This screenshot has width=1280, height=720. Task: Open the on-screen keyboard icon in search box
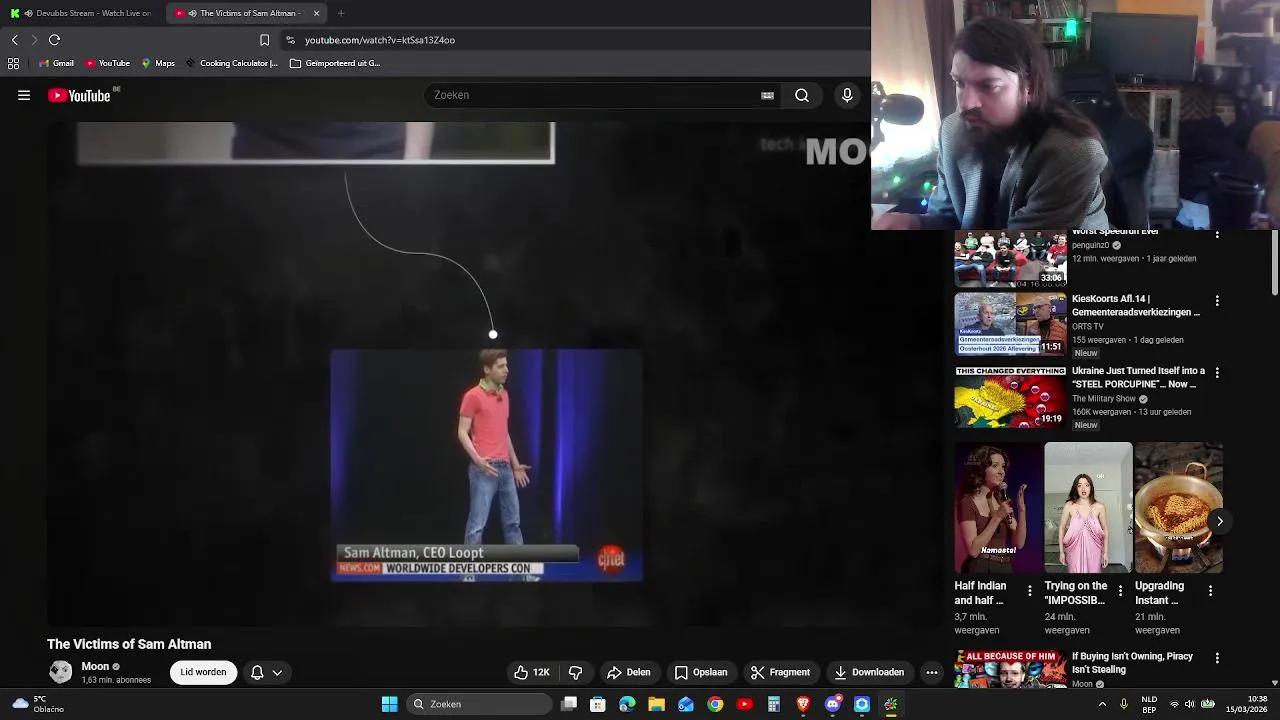pyautogui.click(x=767, y=95)
